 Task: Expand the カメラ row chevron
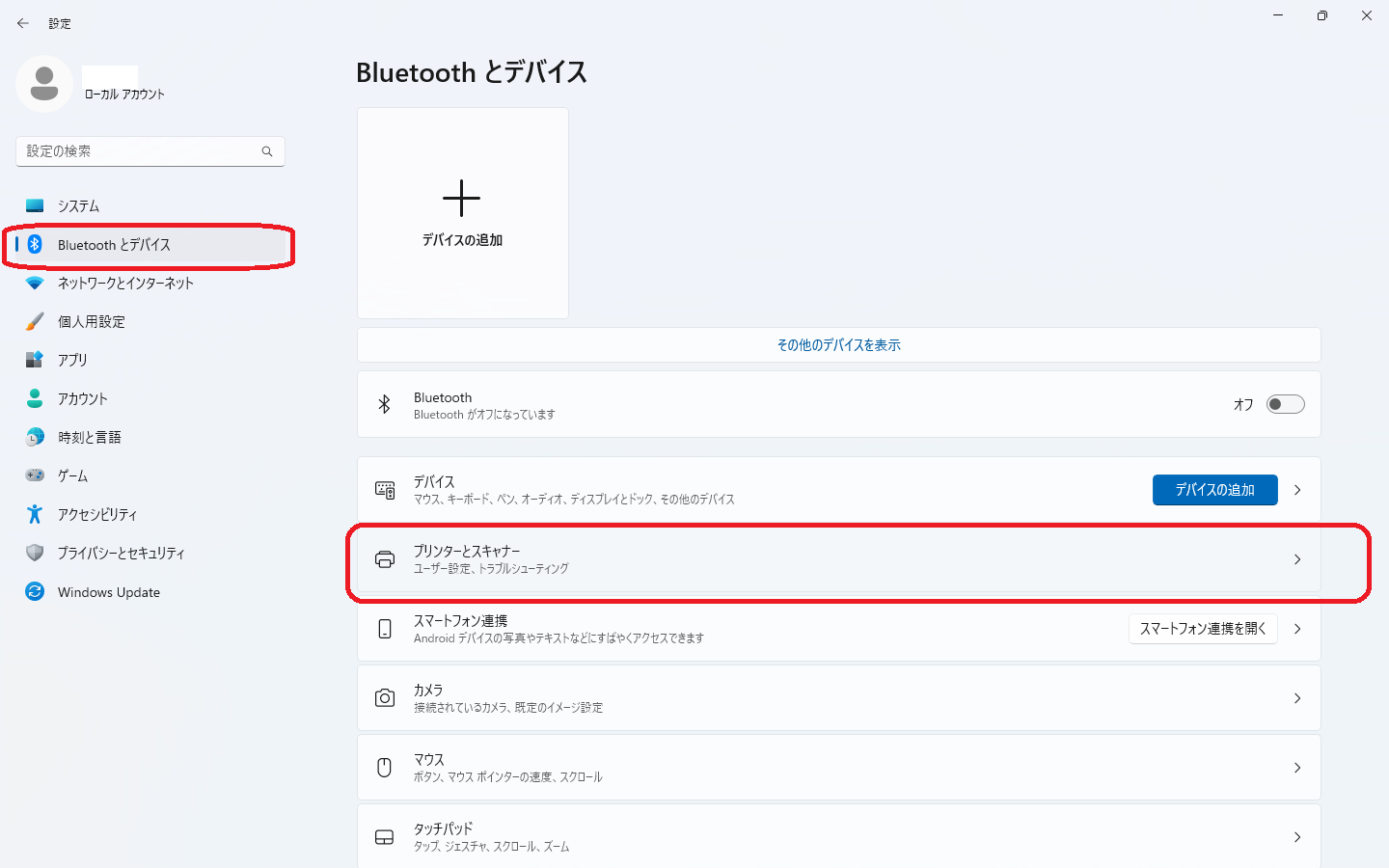point(1297,698)
